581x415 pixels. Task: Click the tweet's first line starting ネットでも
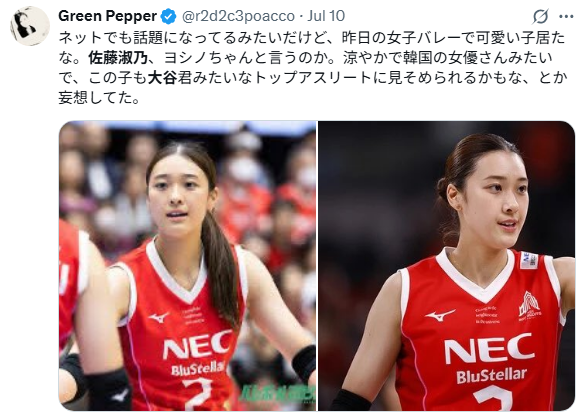pos(312,38)
